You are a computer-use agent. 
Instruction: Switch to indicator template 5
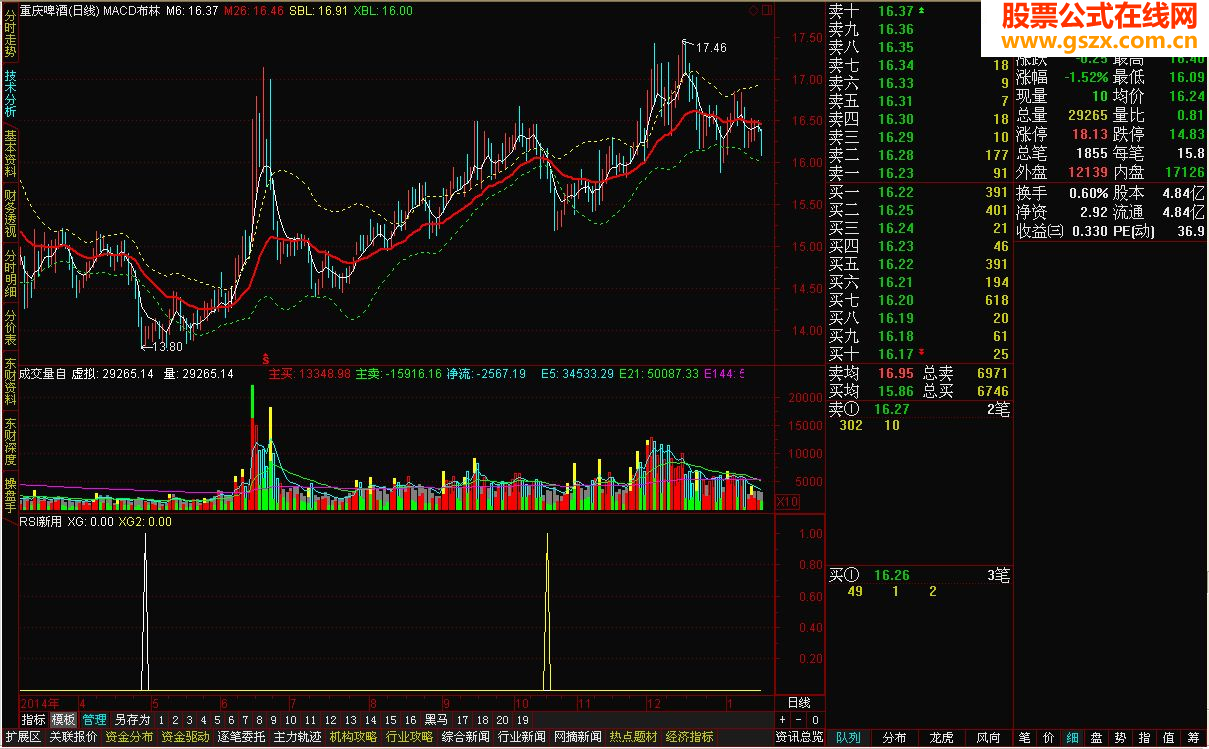[x=217, y=719]
